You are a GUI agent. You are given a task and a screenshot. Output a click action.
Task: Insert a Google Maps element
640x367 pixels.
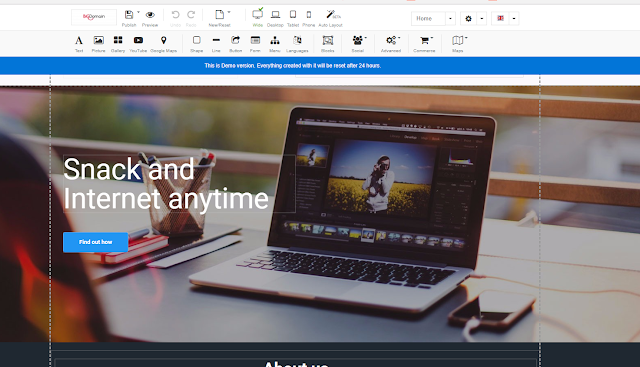pyautogui.click(x=163, y=40)
